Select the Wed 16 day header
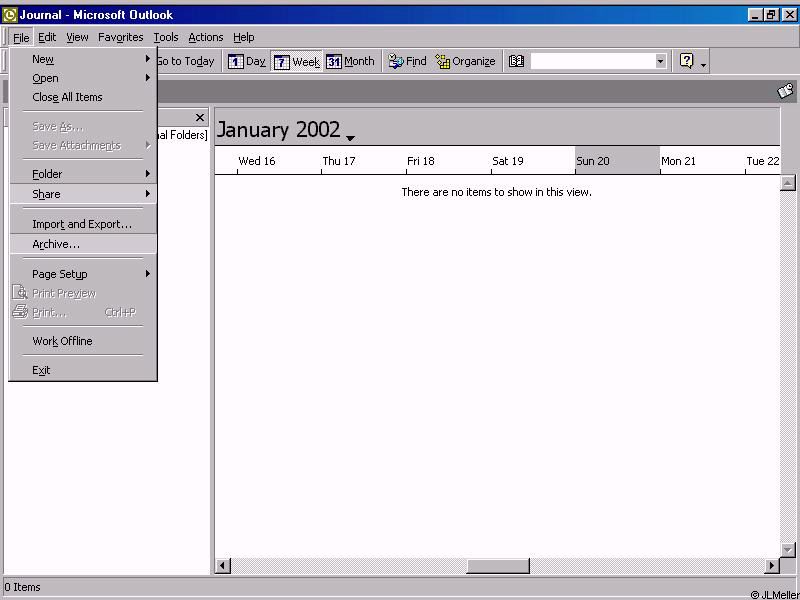Screen dimensions: 800x600 click(x=257, y=161)
